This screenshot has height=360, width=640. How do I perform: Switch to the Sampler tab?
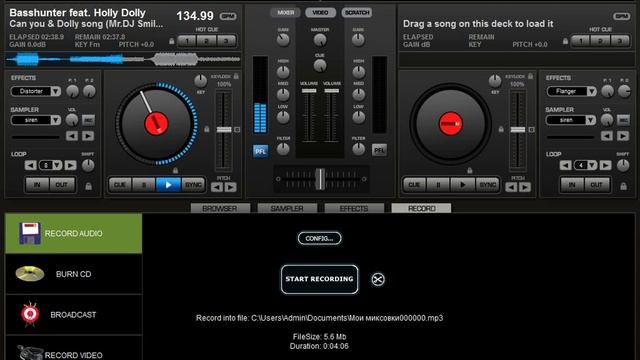coord(287,208)
